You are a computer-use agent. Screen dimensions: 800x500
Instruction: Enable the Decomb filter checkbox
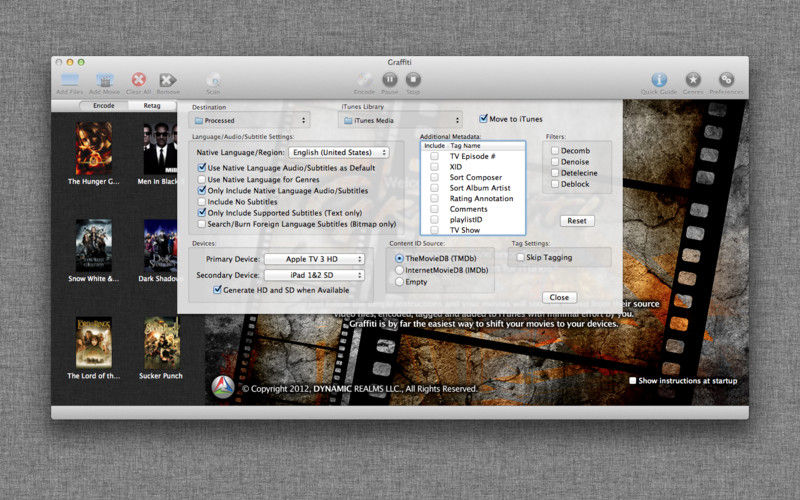555,151
